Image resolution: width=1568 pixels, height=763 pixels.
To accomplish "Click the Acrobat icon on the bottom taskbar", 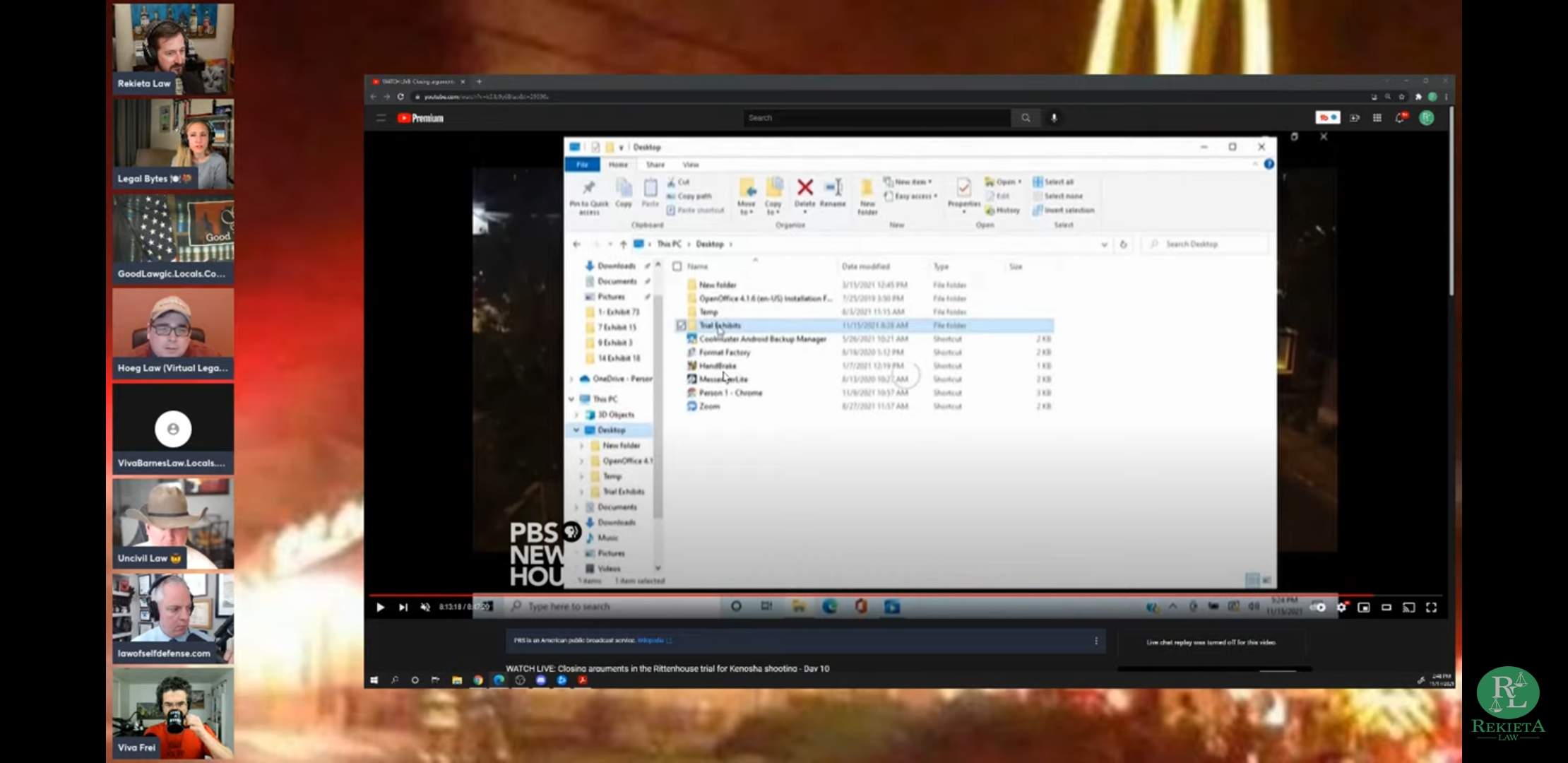I will 583,680.
